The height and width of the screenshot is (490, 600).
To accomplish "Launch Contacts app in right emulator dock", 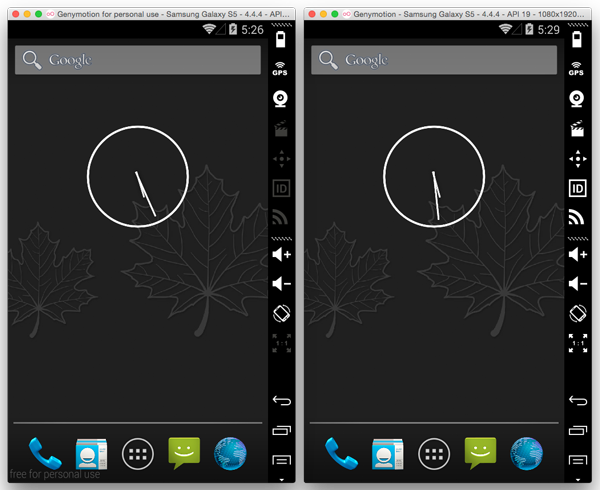I will point(388,454).
